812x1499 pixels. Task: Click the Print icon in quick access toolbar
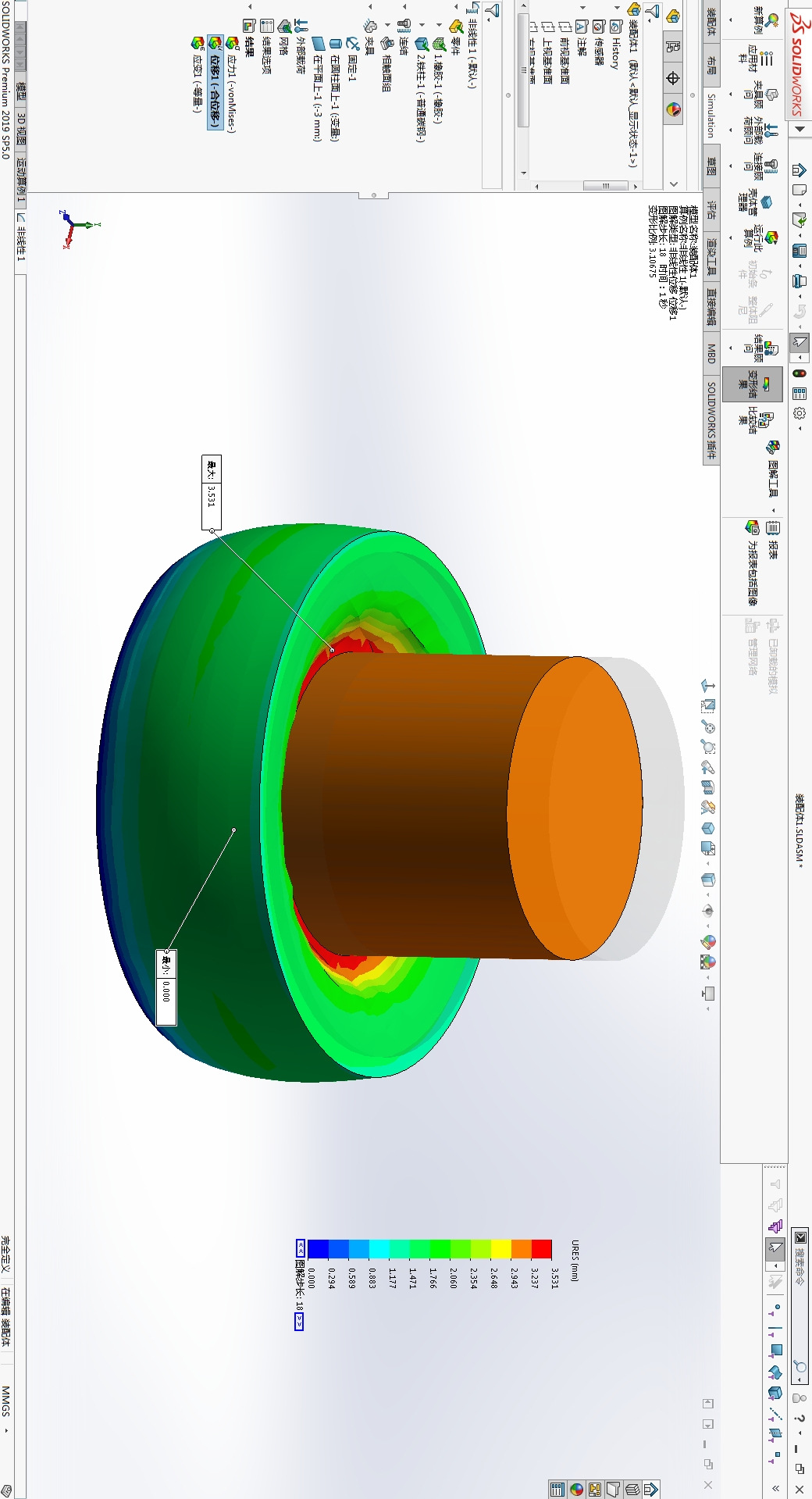[x=800, y=281]
